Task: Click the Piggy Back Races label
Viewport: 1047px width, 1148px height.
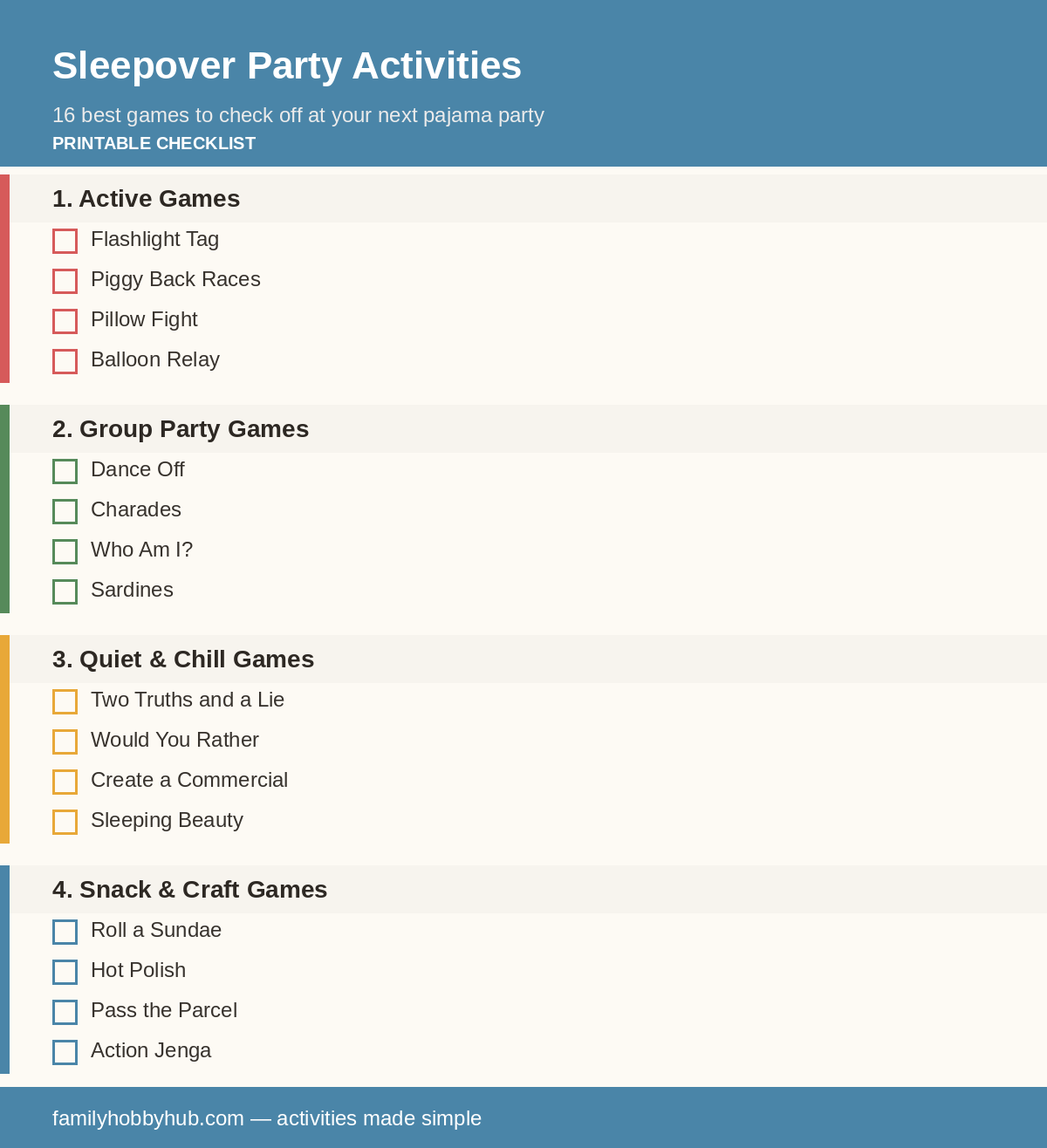Action: point(175,279)
